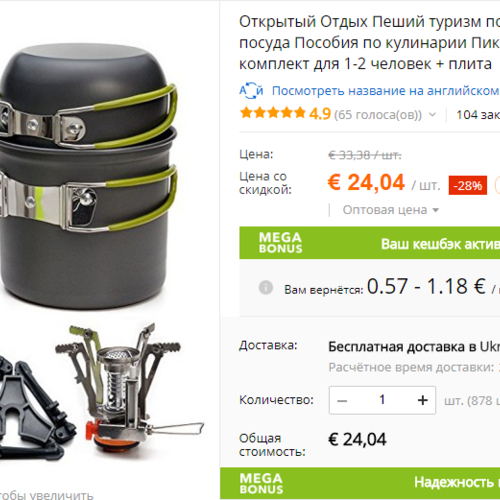Click the 104 orders count

478,115
